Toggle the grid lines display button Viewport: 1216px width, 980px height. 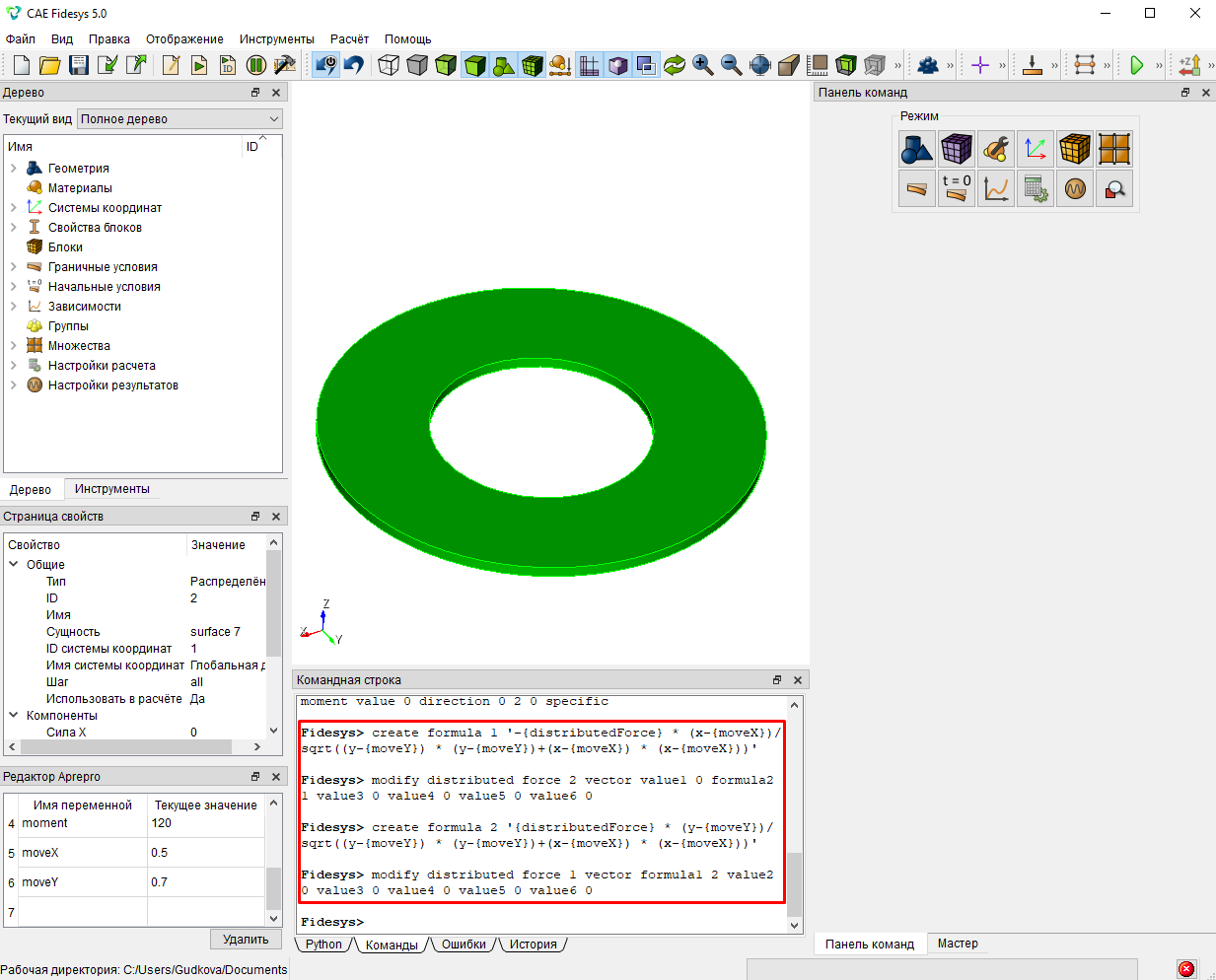click(x=589, y=65)
